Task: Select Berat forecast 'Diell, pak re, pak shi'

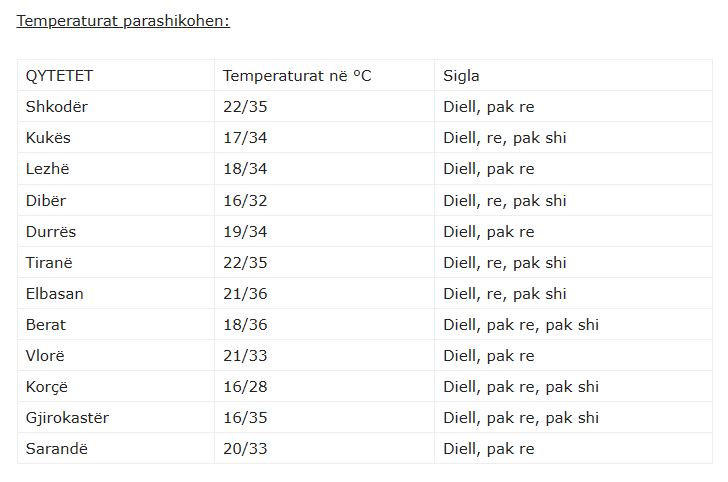Action: [521, 324]
